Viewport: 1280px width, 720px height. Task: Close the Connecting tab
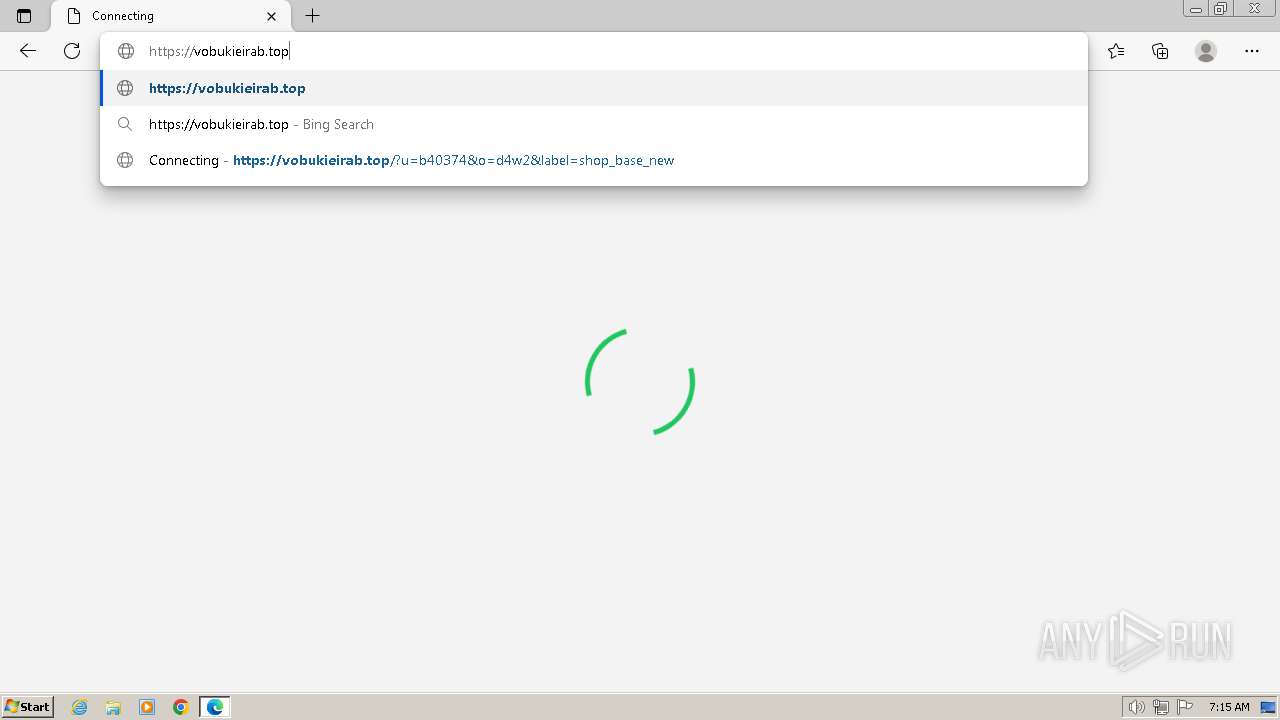tap(271, 16)
